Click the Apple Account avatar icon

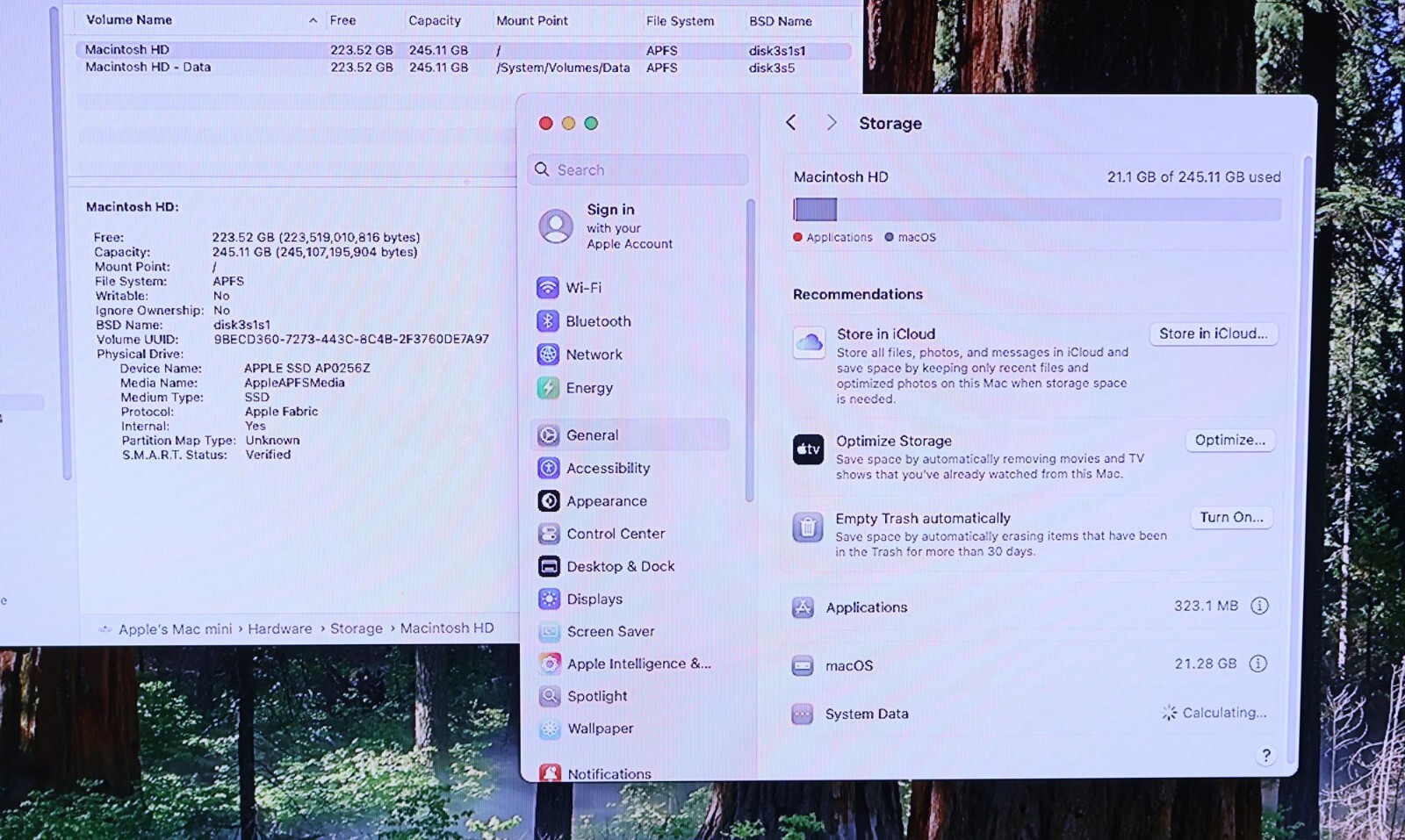tap(556, 226)
